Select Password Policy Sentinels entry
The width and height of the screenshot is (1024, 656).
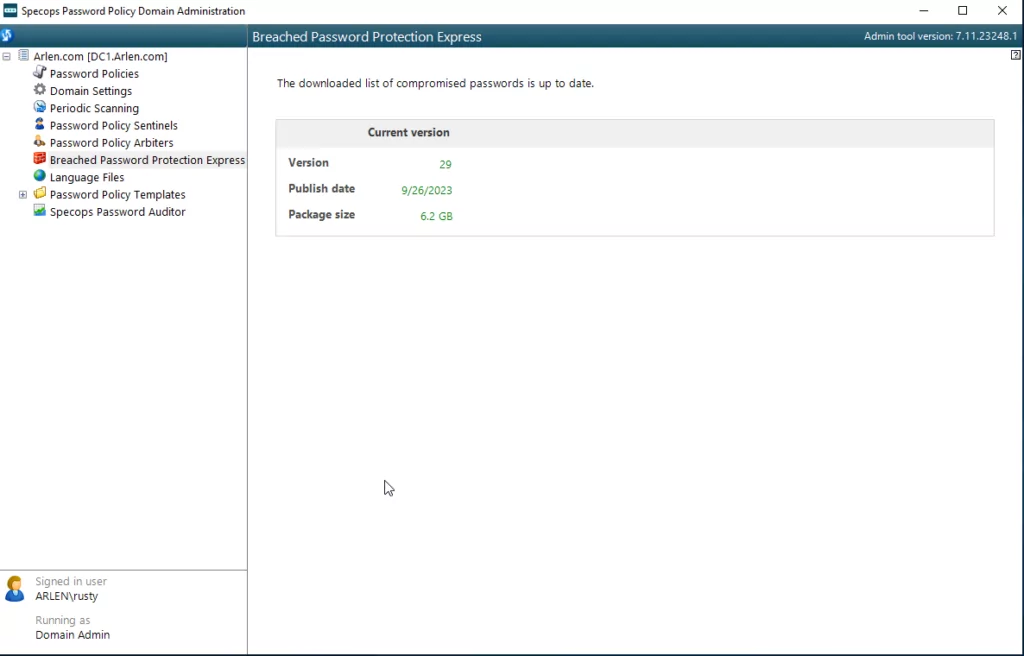tap(114, 125)
